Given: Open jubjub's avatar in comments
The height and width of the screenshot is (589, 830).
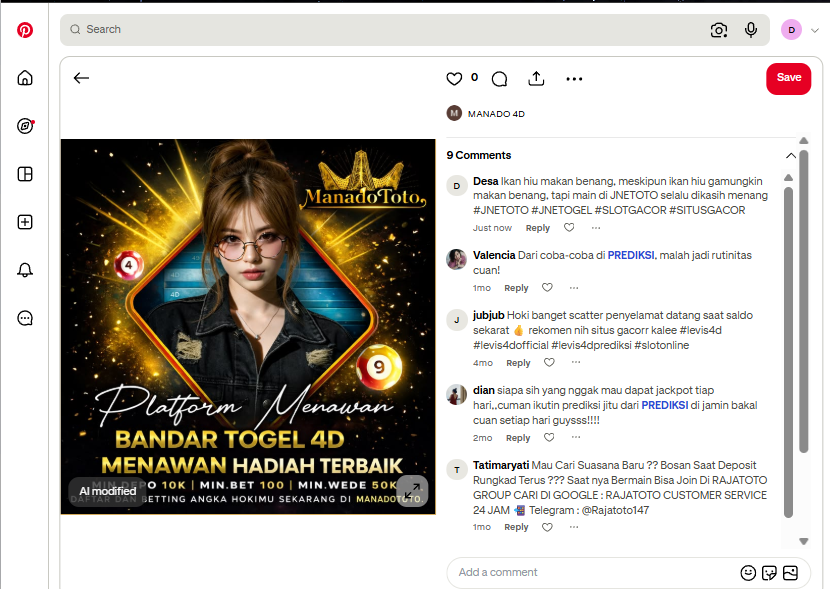Looking at the screenshot, I should [456, 320].
